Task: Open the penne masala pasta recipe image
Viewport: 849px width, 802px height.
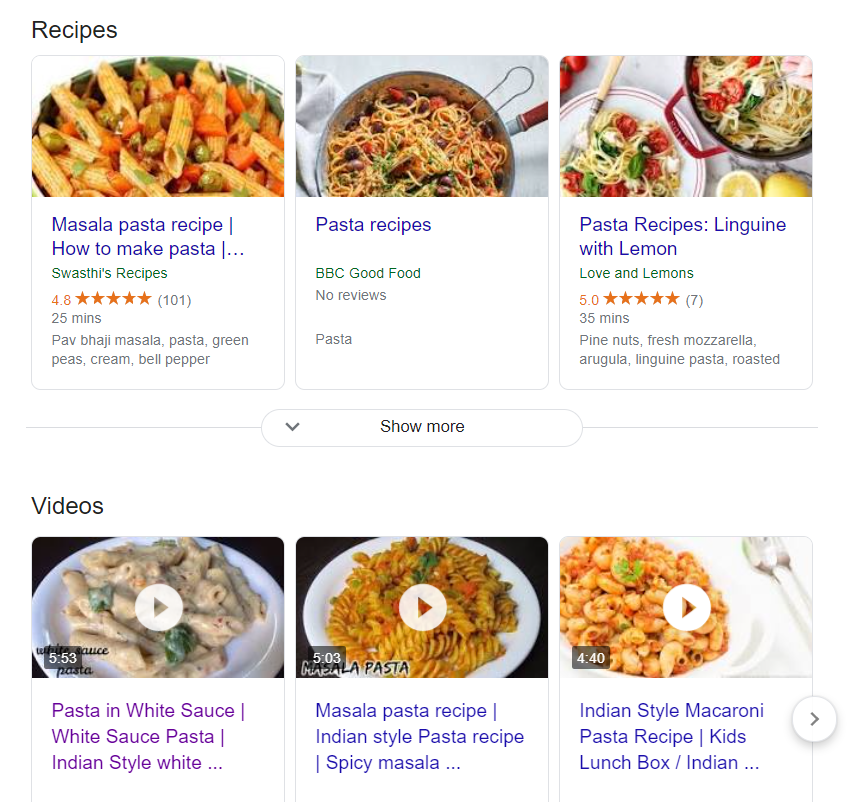Action: [x=158, y=126]
